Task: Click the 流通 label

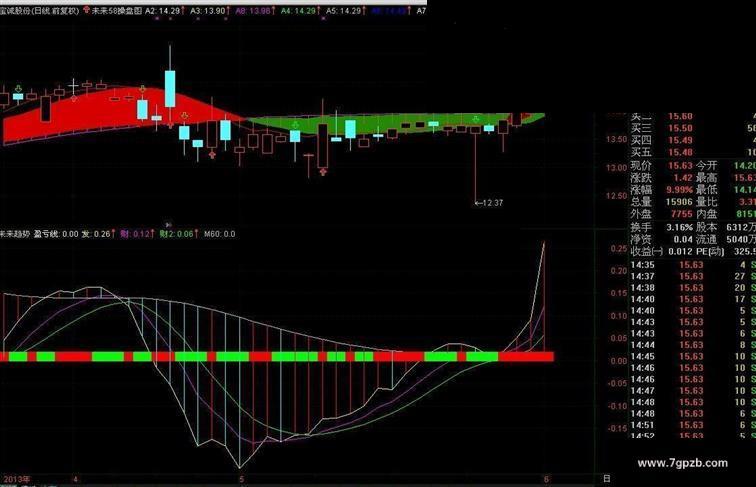Action: pyautogui.click(x=706, y=239)
